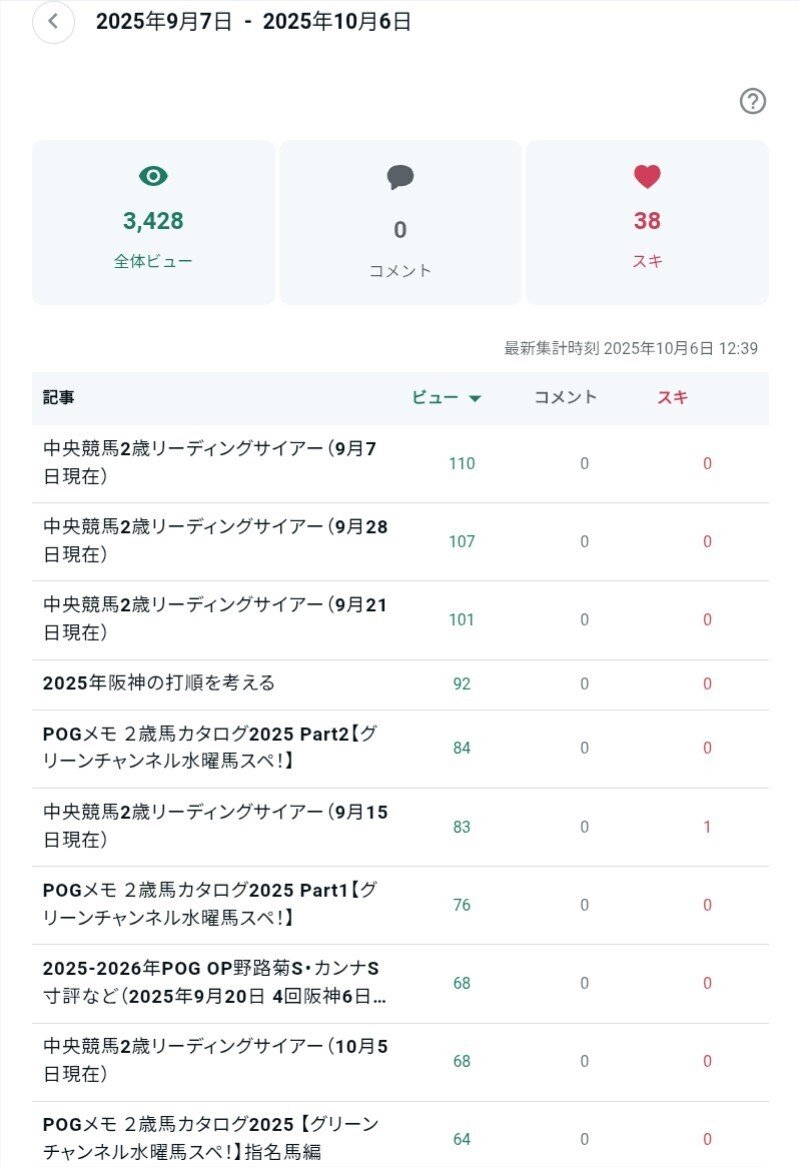Switch to the コメント stats card

(x=400, y=222)
